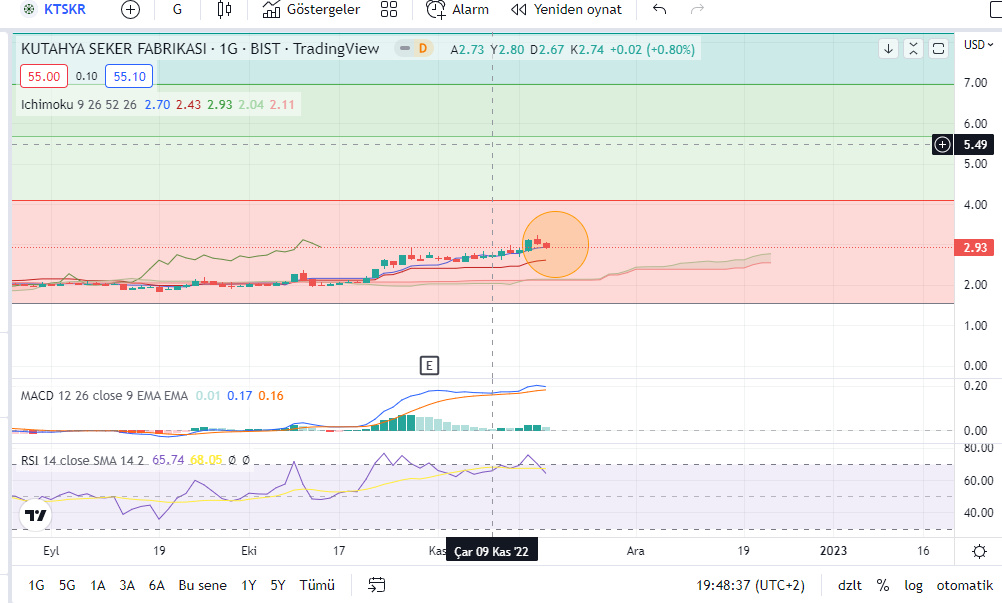The image size is (1002, 603).
Task: Click the 55.00 sell price button
Action: point(44,77)
